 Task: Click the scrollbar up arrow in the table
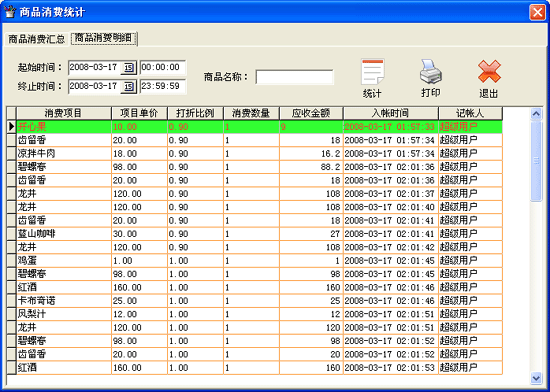tap(536, 114)
